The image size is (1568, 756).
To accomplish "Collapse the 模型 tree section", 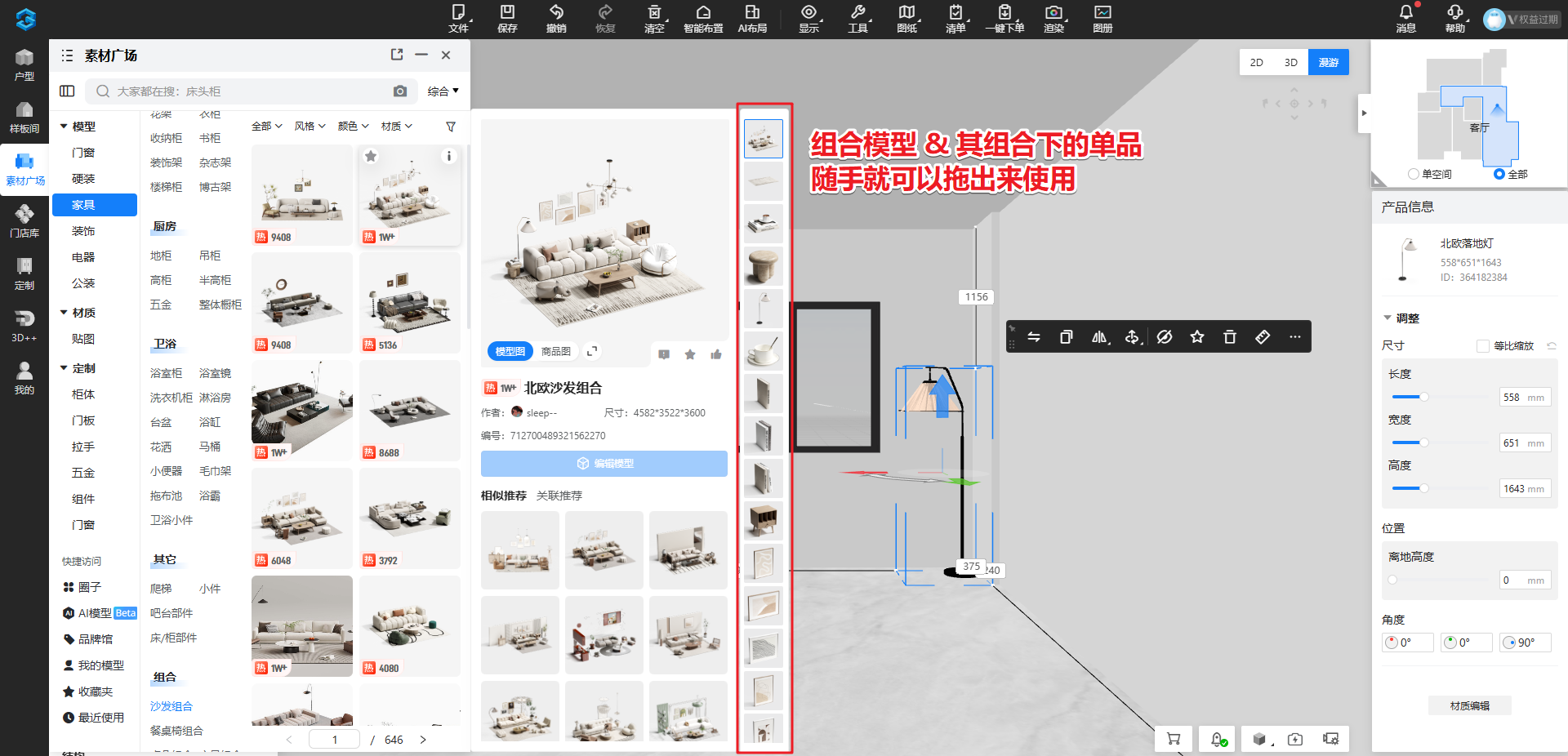I will pyautogui.click(x=64, y=127).
